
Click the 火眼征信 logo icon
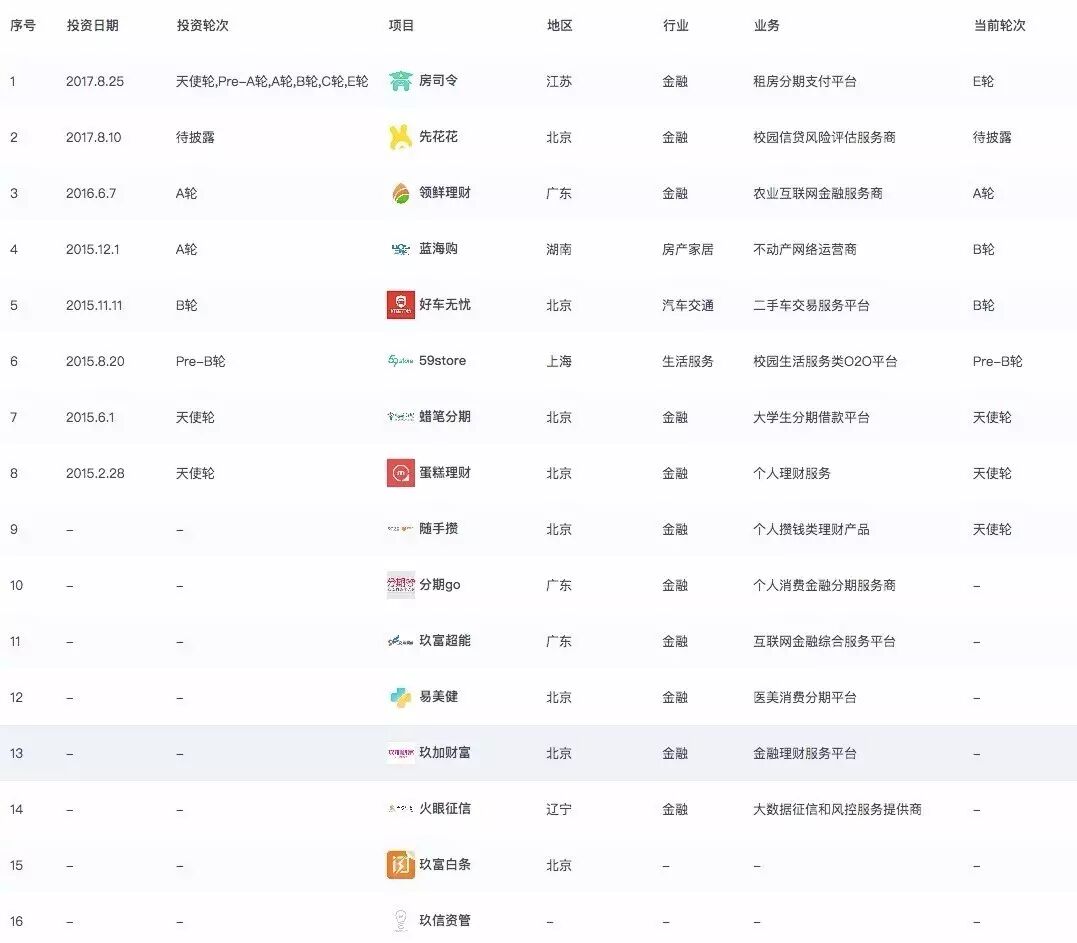400,809
